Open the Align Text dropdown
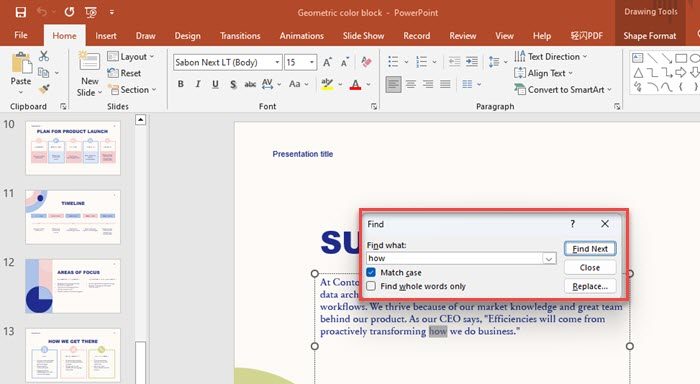This screenshot has height=384, width=700. click(543, 73)
